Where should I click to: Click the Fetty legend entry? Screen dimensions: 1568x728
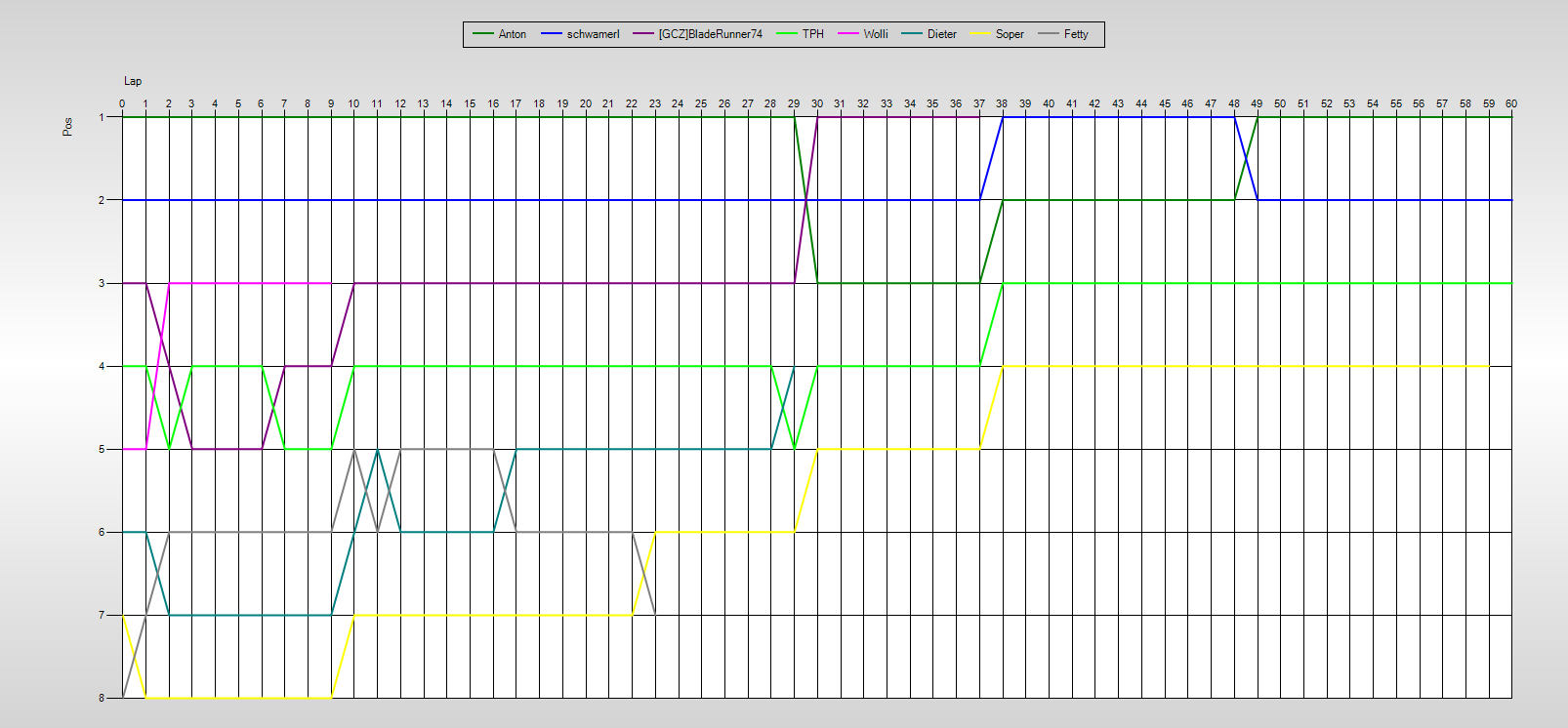click(x=1063, y=34)
